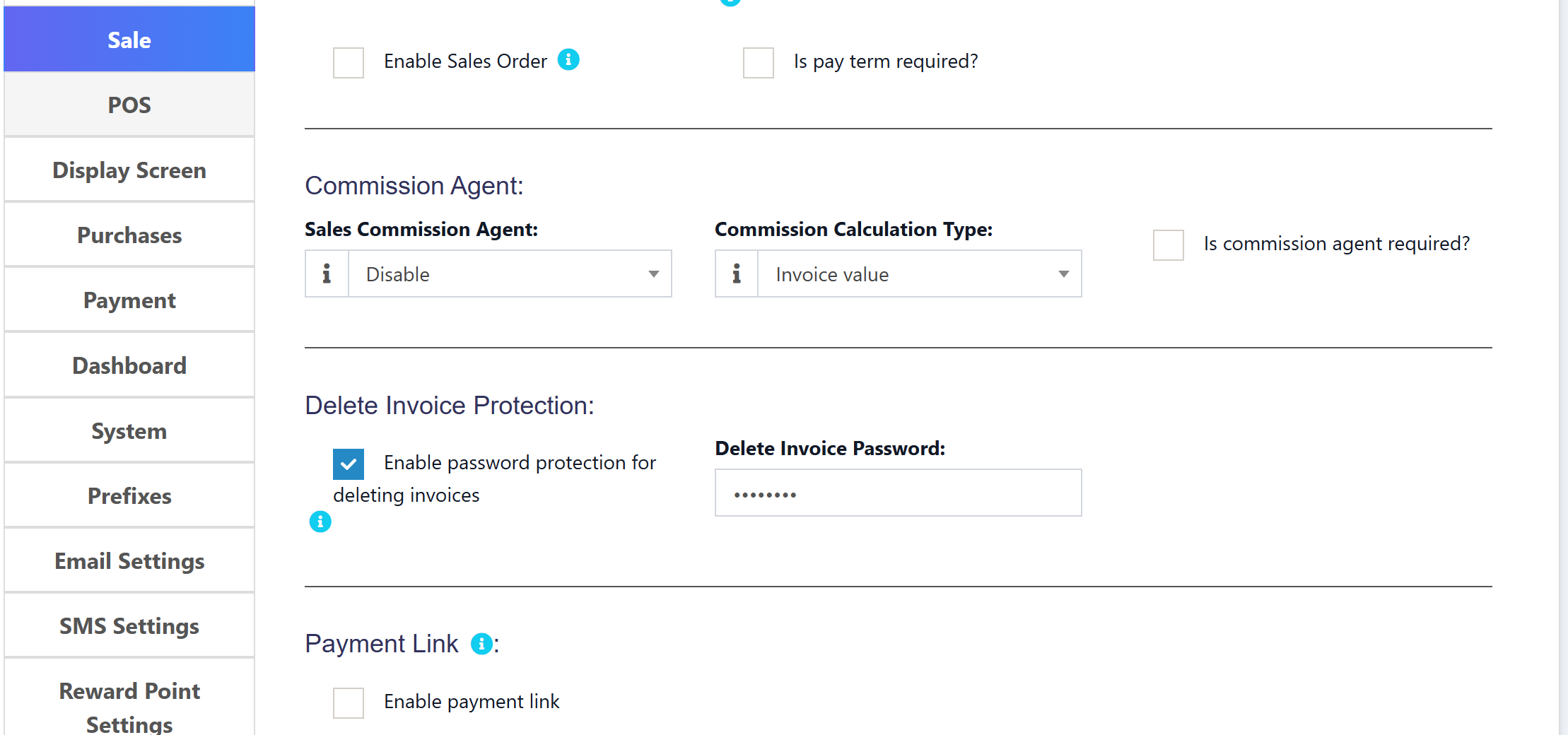1568x735 pixels.
Task: Click the info icon beside Payment Link heading
Action: click(x=481, y=644)
